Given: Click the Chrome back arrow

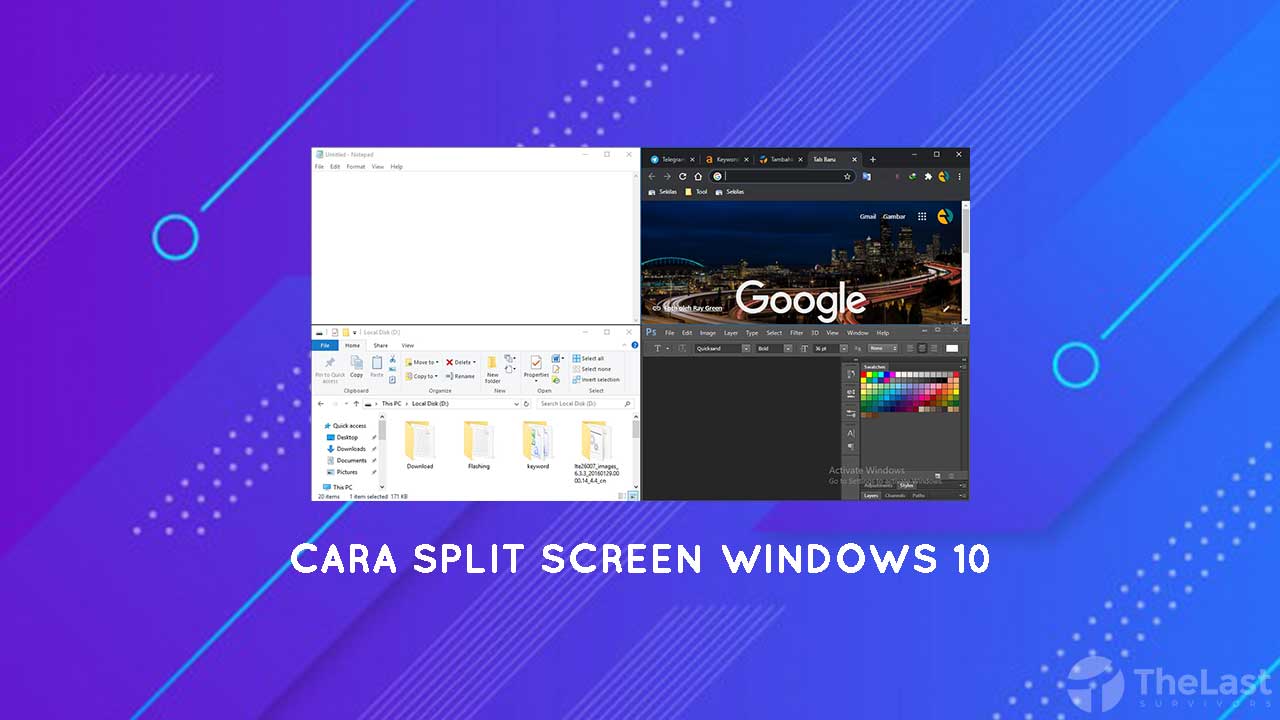Looking at the screenshot, I should pyautogui.click(x=652, y=176).
